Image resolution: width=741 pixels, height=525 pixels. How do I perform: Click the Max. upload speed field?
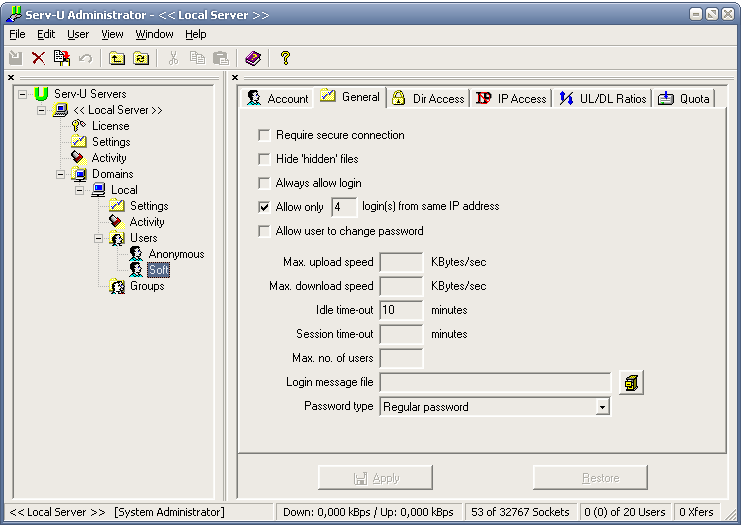(401, 262)
